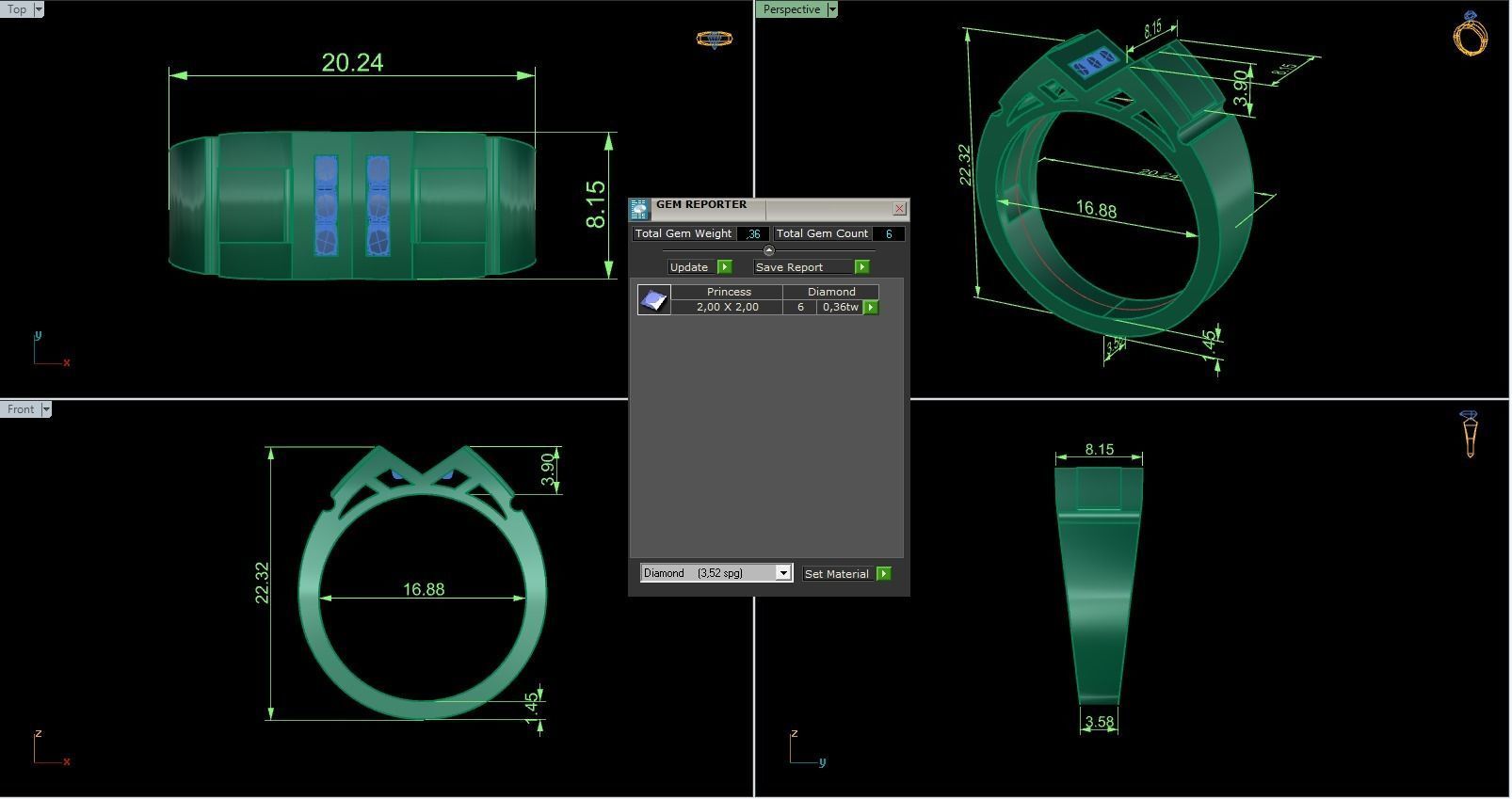Close the Gem Reporter dialog
This screenshot has height=799, width=1512.
point(899,209)
